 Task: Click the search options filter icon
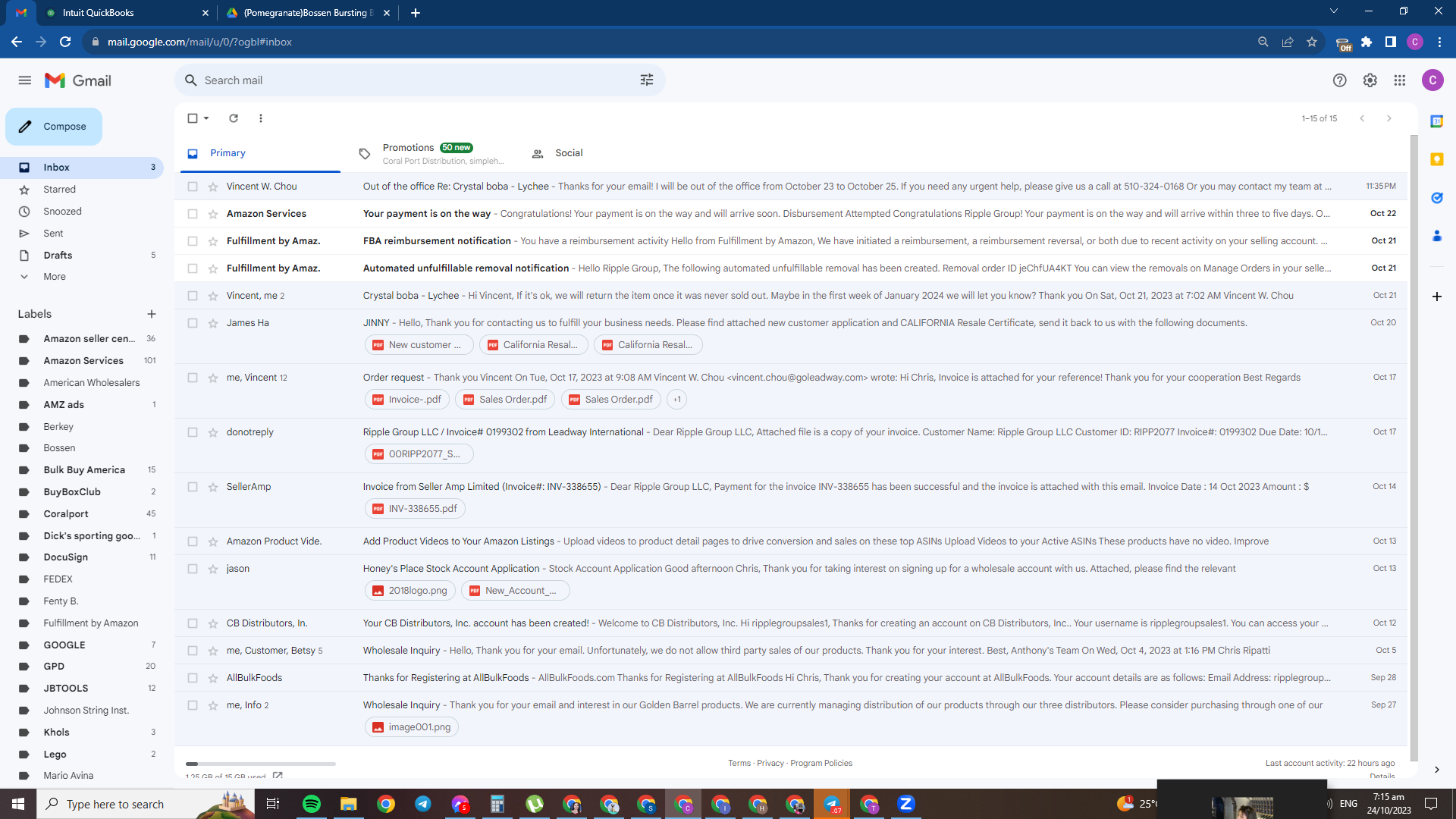647,80
